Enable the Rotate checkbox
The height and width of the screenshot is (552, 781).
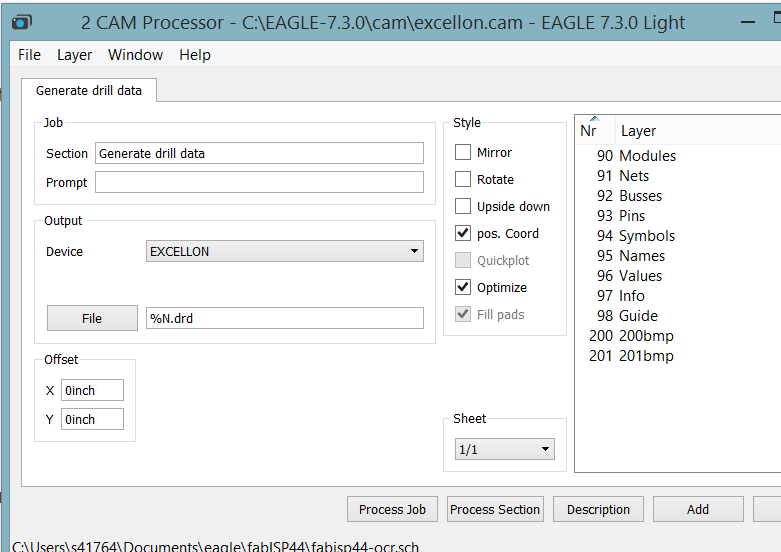463,179
